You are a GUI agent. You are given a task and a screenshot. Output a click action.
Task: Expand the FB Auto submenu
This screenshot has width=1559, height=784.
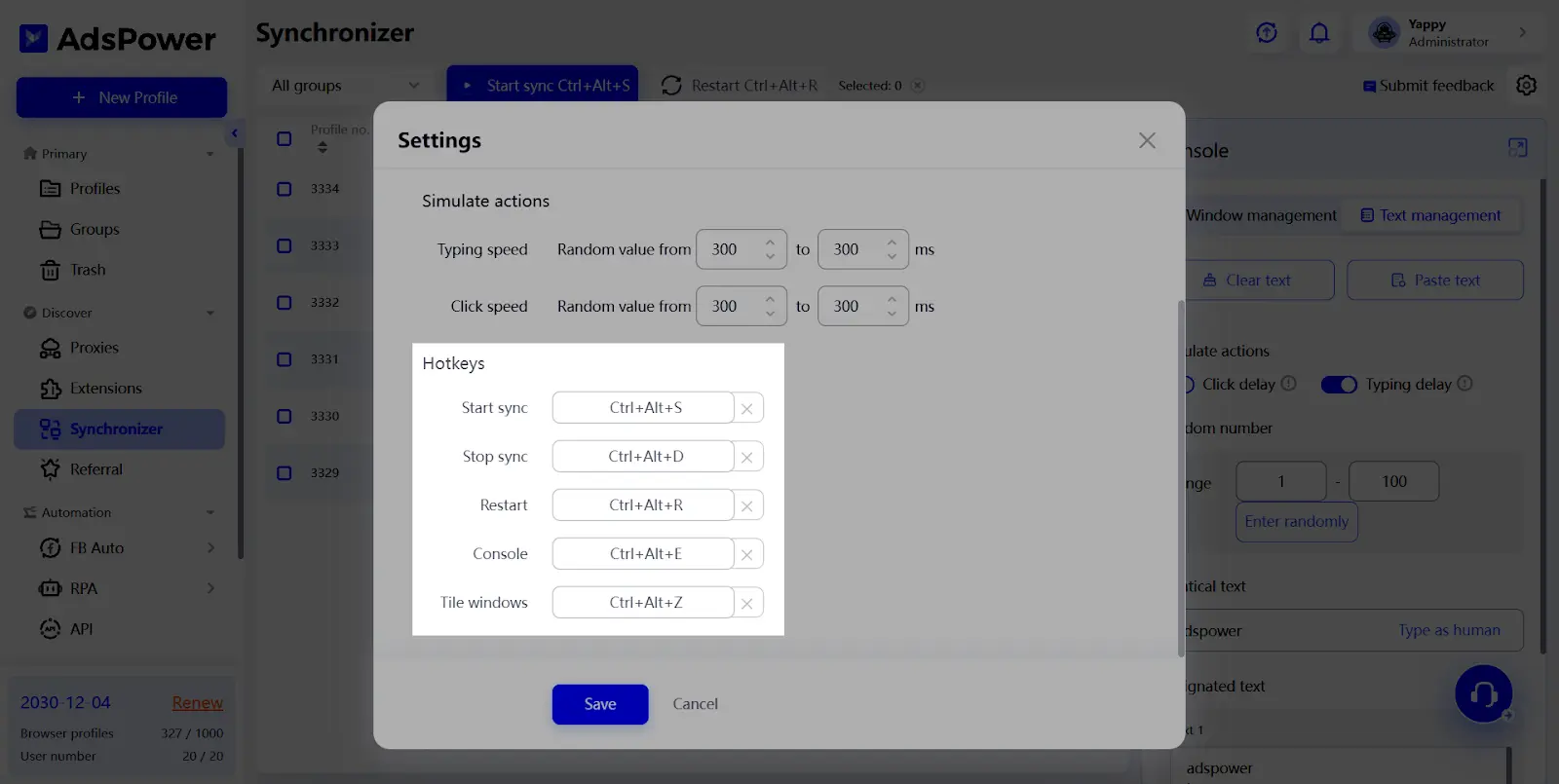pyautogui.click(x=210, y=548)
